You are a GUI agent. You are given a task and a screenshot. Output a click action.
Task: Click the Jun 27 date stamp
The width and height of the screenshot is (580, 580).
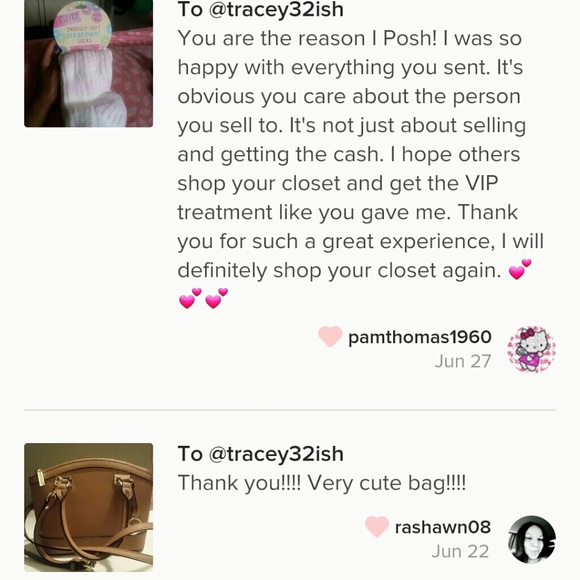tap(463, 361)
